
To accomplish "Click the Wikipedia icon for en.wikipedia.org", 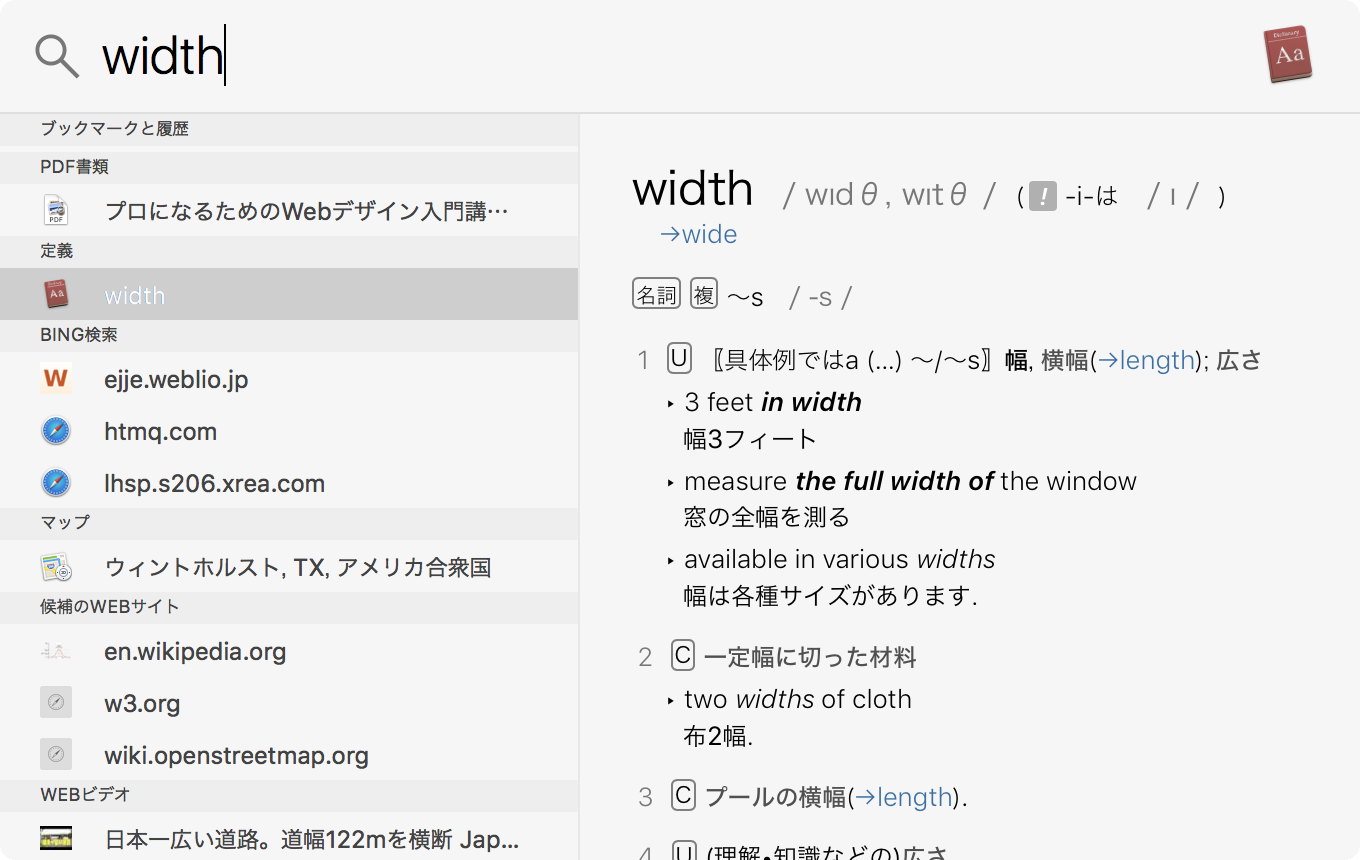I will click(x=56, y=650).
